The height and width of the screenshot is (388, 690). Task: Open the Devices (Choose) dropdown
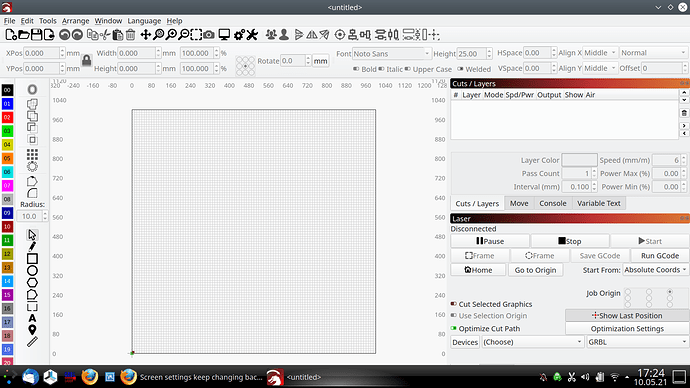tap(532, 342)
